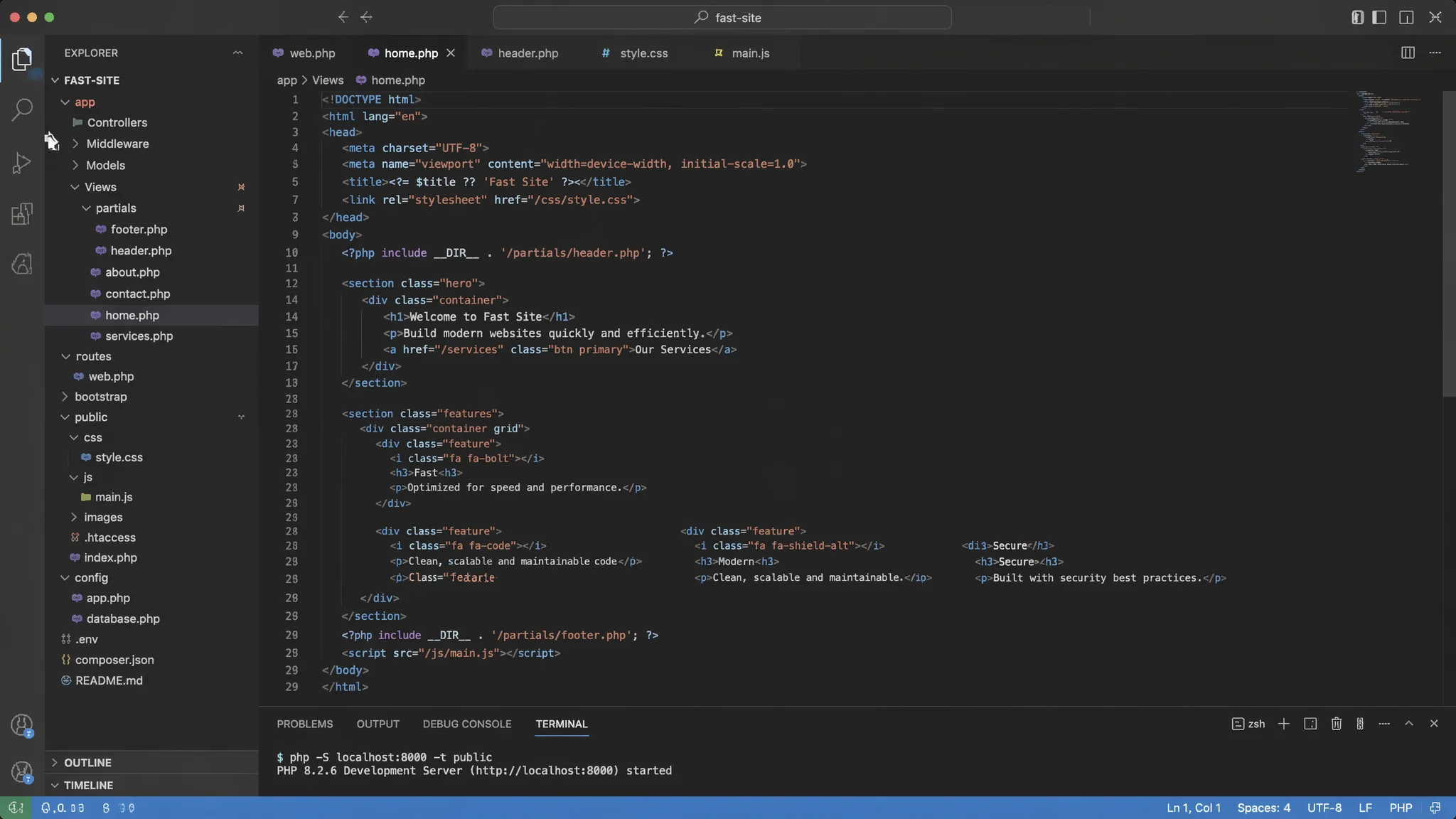Maximize panel with the up chevron
The width and height of the screenshot is (1456, 819).
(1408, 724)
